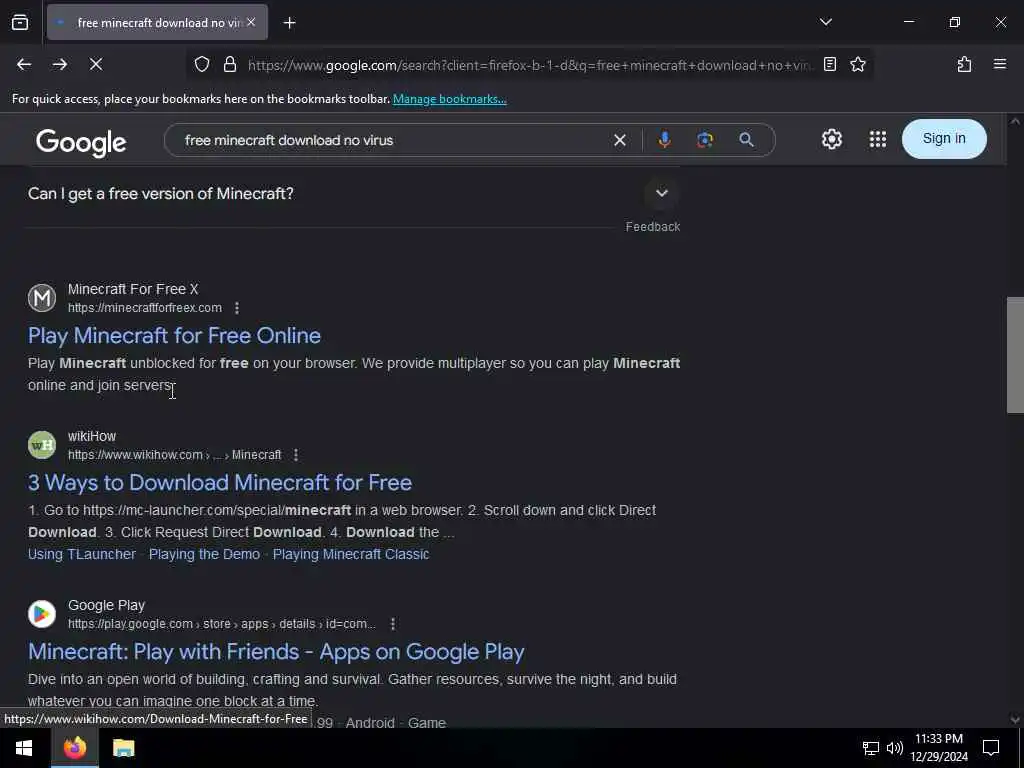This screenshot has width=1024, height=768.
Task: Go to Google homepage via logo
Action: point(81,142)
